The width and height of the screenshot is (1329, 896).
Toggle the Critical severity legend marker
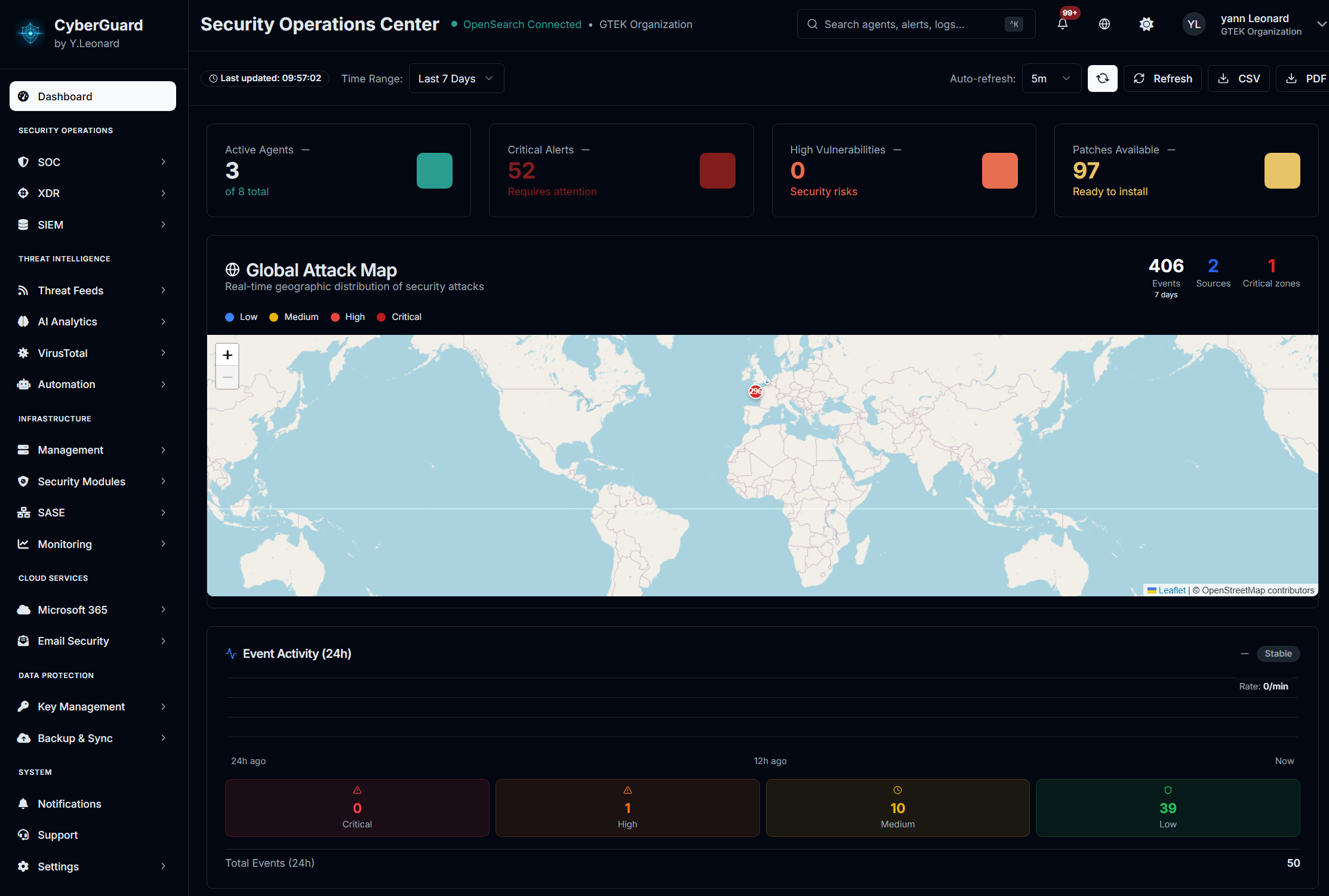(x=382, y=317)
